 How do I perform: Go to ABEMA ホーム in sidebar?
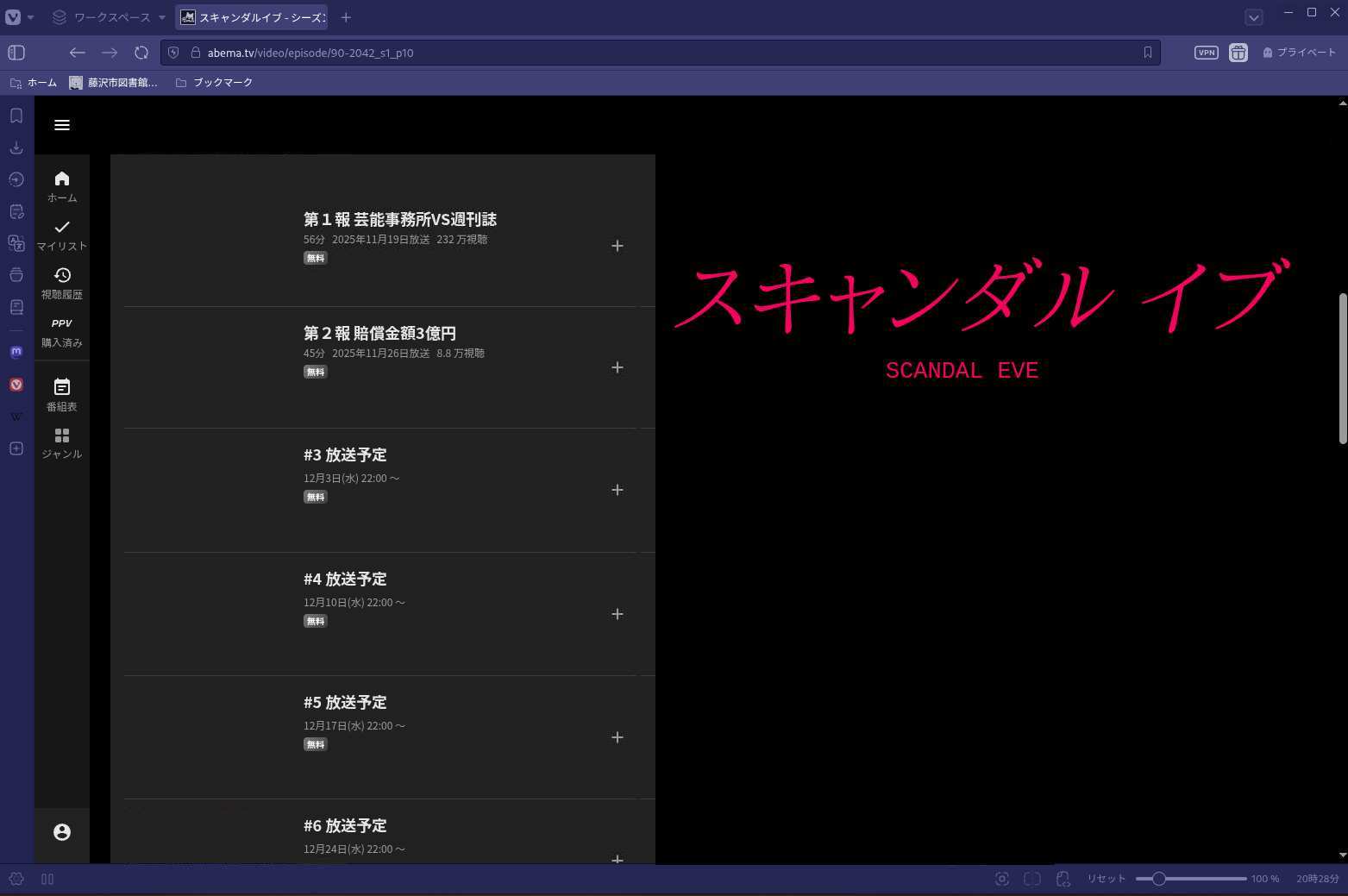point(62,185)
